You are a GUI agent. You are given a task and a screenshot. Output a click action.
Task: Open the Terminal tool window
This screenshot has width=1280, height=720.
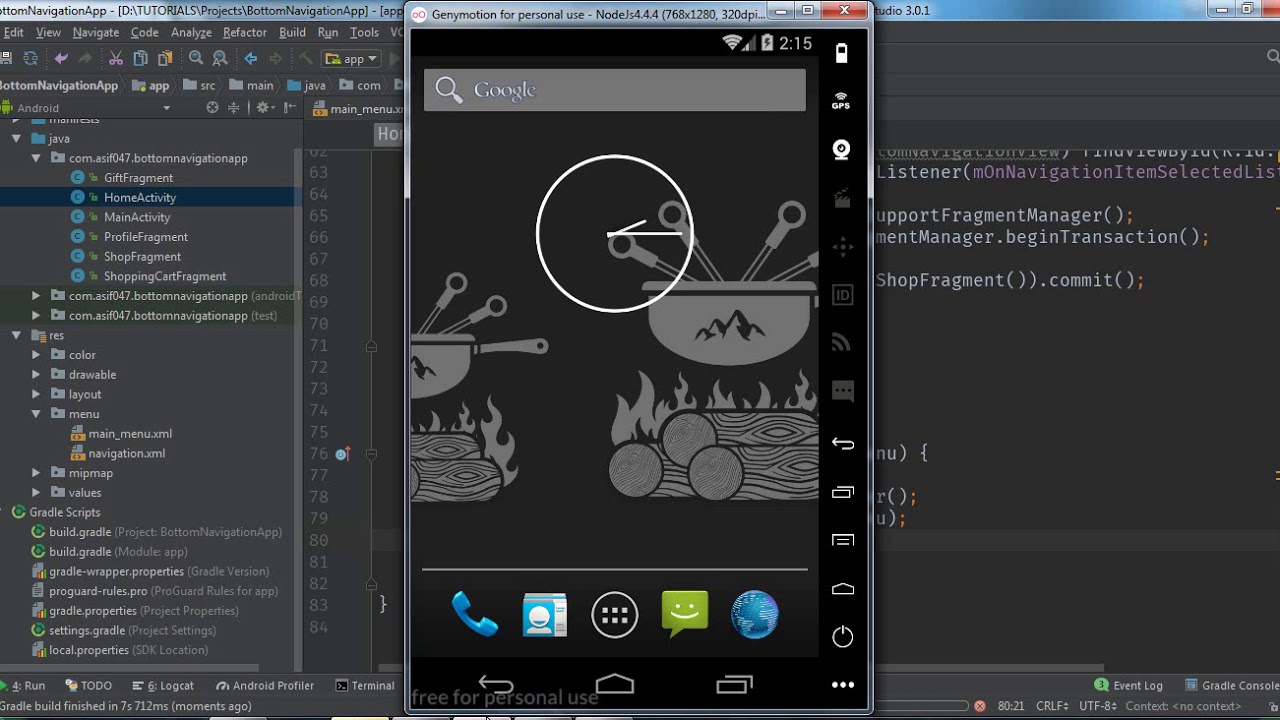(x=365, y=686)
